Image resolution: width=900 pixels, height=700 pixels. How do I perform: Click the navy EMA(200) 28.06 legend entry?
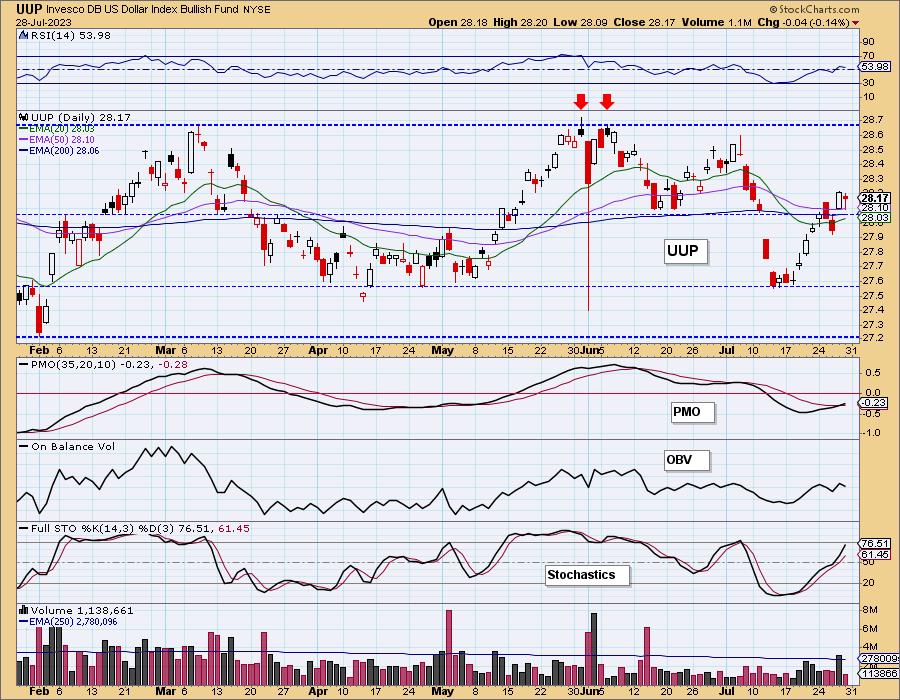pos(59,150)
